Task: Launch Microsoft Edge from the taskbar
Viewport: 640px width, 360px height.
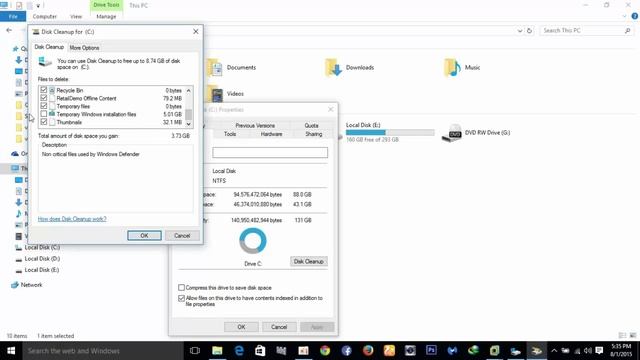Action: [x=239, y=351]
